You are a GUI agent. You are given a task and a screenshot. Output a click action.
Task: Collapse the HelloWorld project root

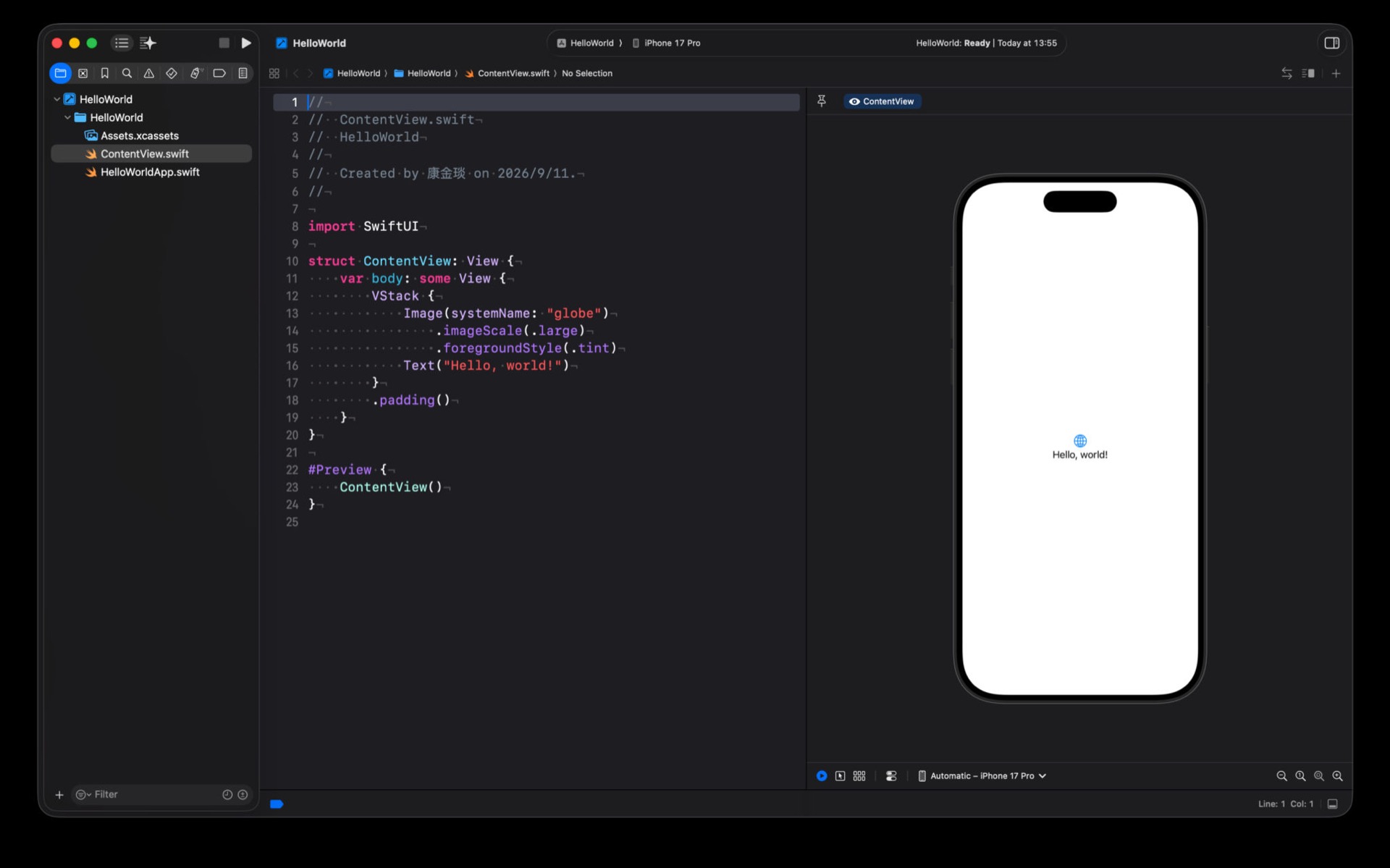57,99
